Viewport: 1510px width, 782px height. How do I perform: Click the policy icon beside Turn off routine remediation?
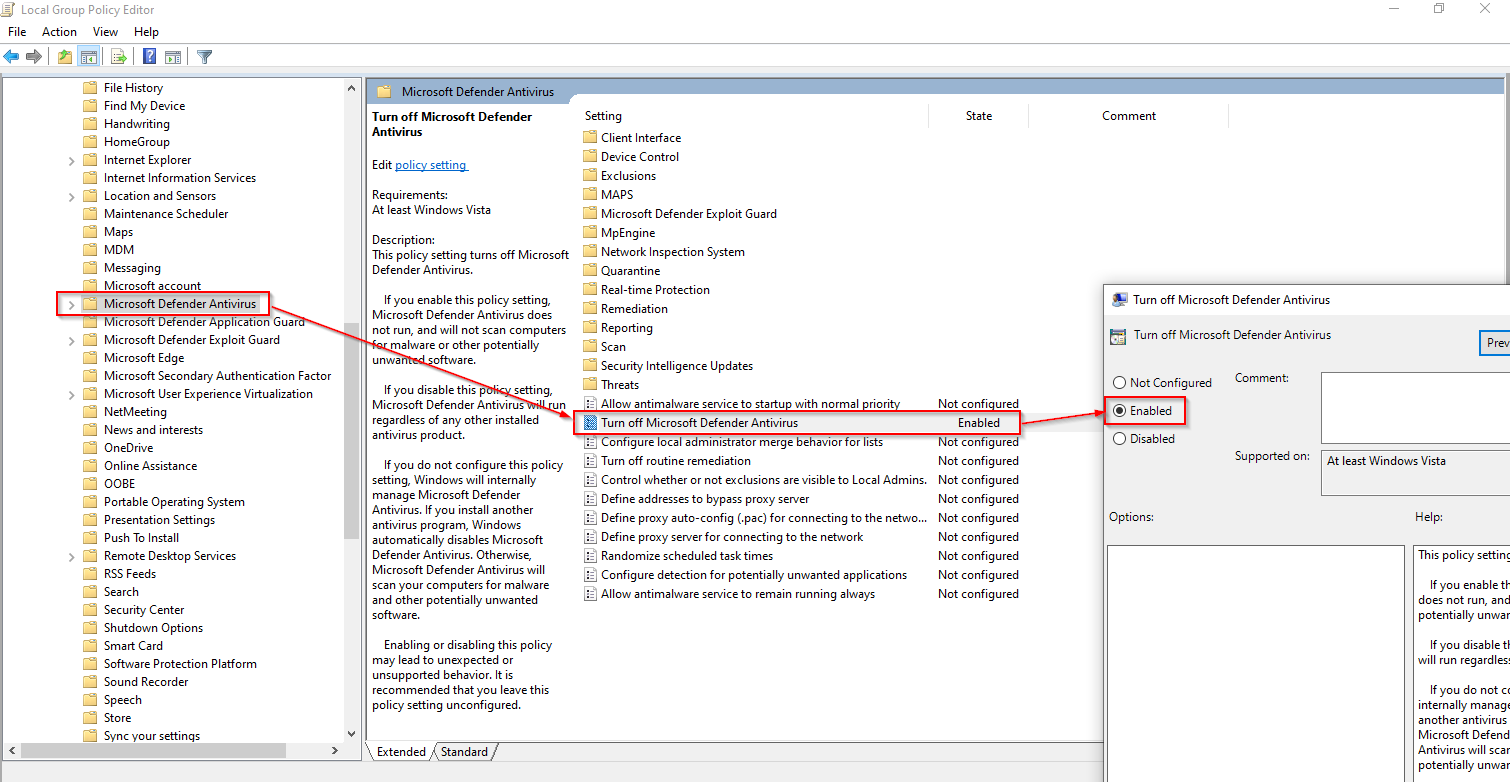click(x=590, y=461)
